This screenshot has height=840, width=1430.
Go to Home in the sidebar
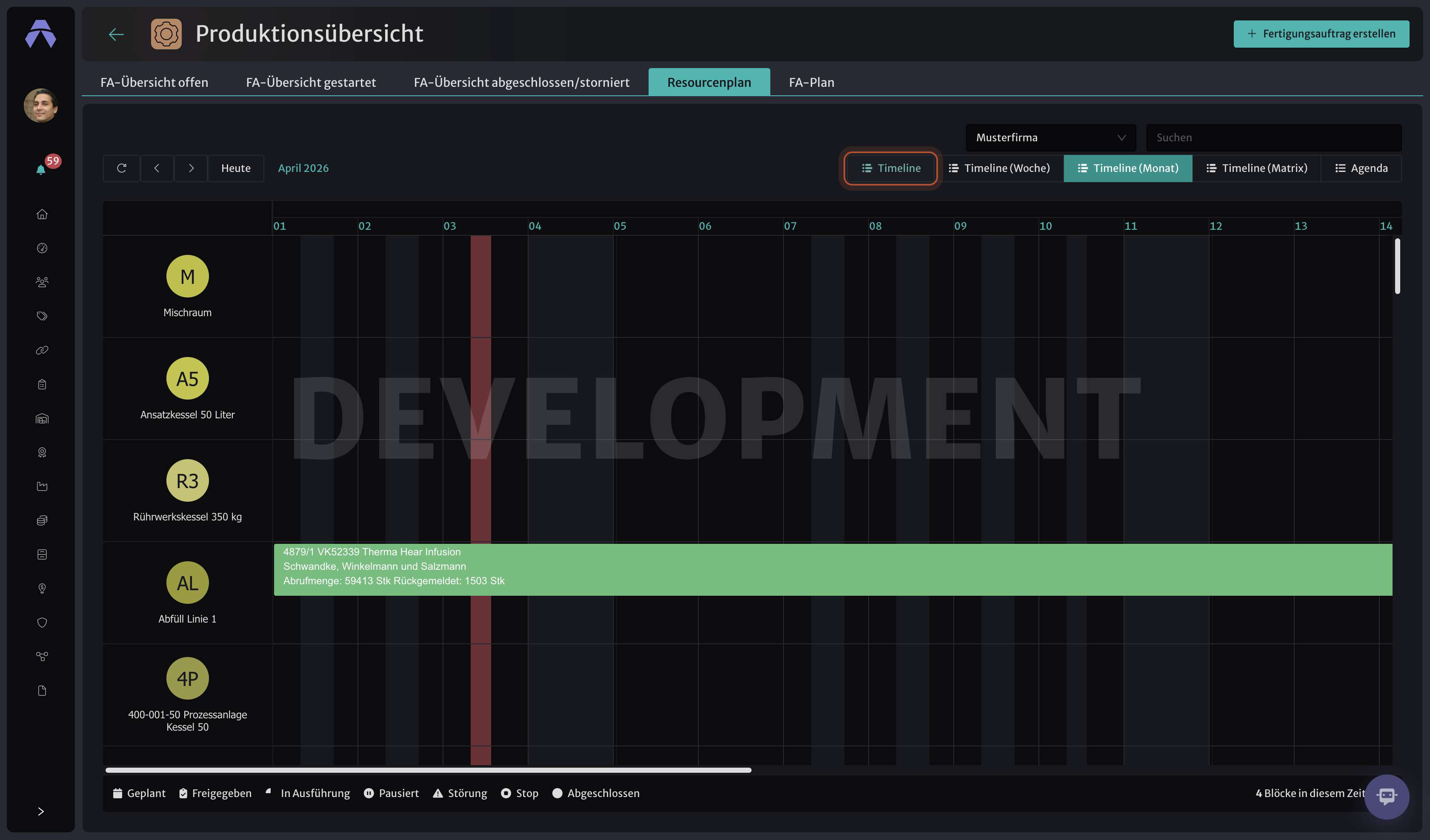click(42, 214)
